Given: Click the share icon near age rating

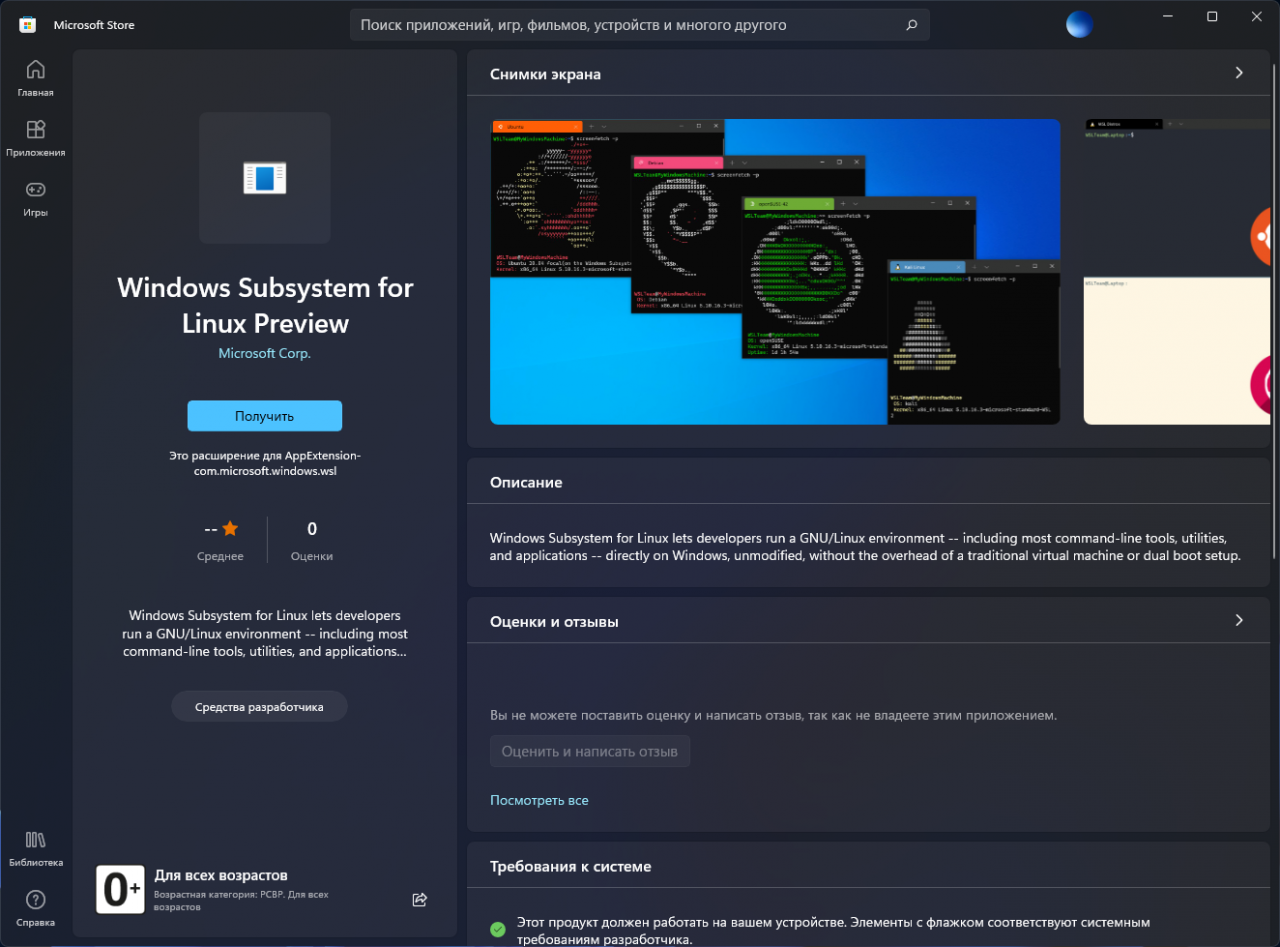Looking at the screenshot, I should point(420,899).
